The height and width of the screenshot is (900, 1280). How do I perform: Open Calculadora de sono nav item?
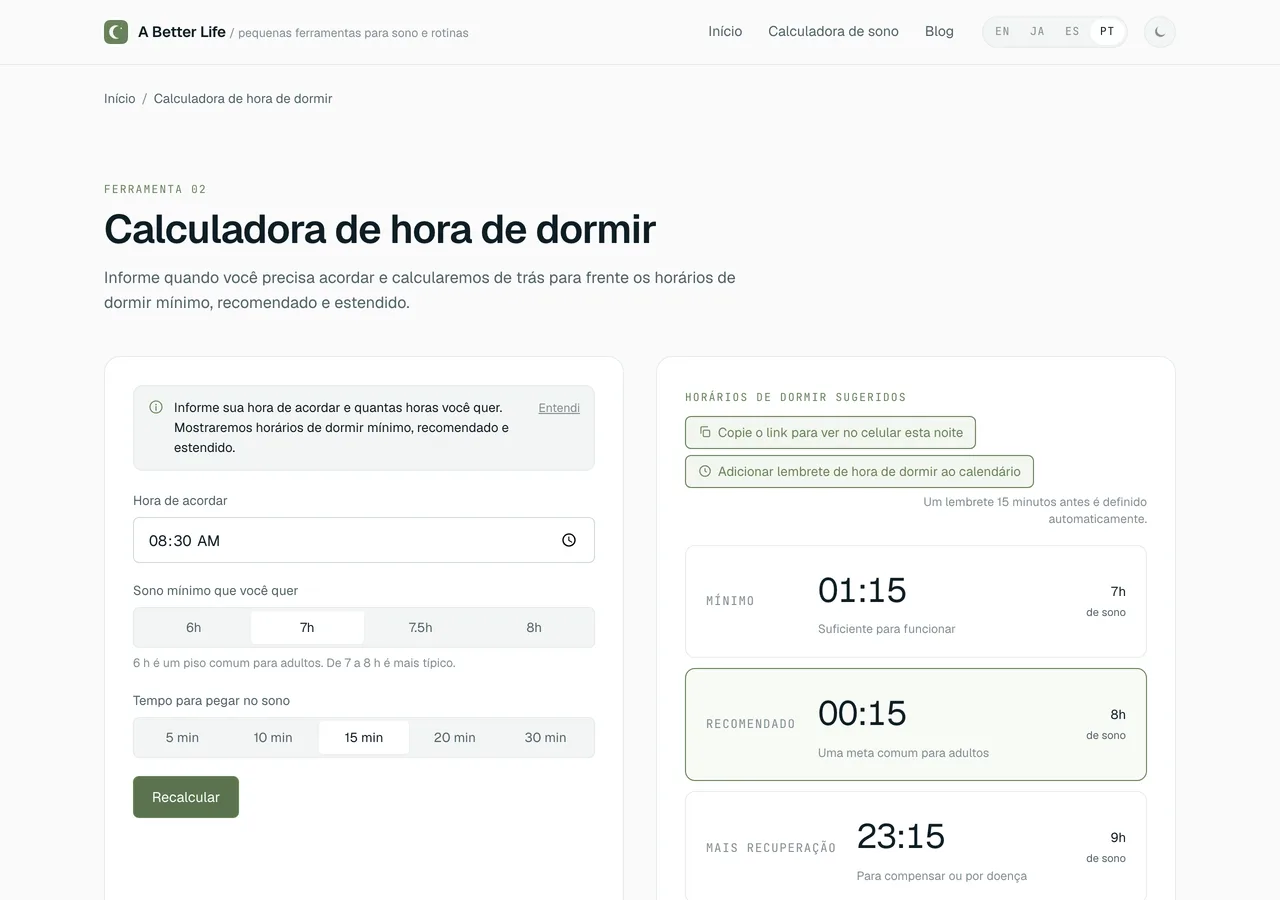(x=833, y=32)
